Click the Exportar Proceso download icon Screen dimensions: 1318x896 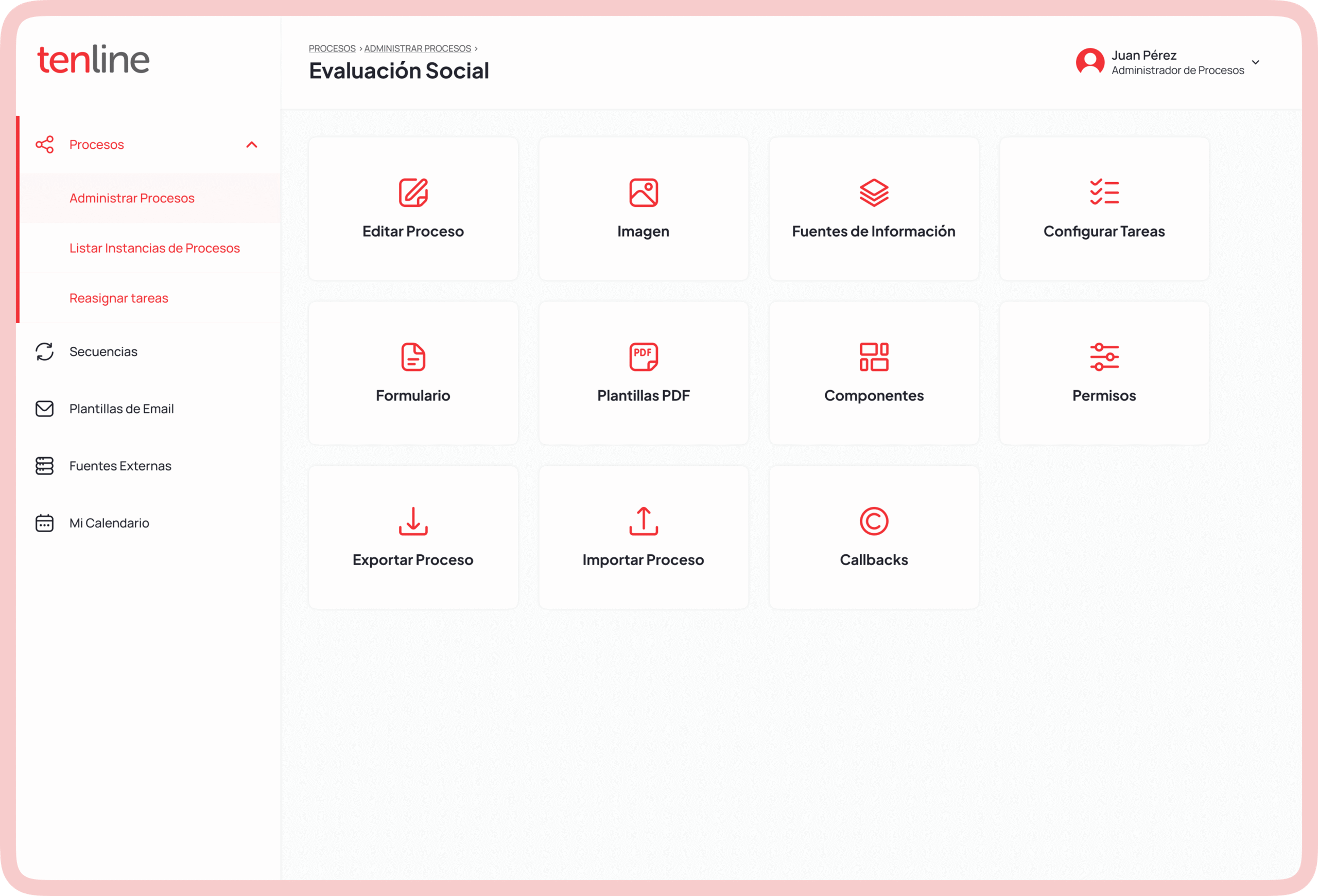(x=413, y=521)
